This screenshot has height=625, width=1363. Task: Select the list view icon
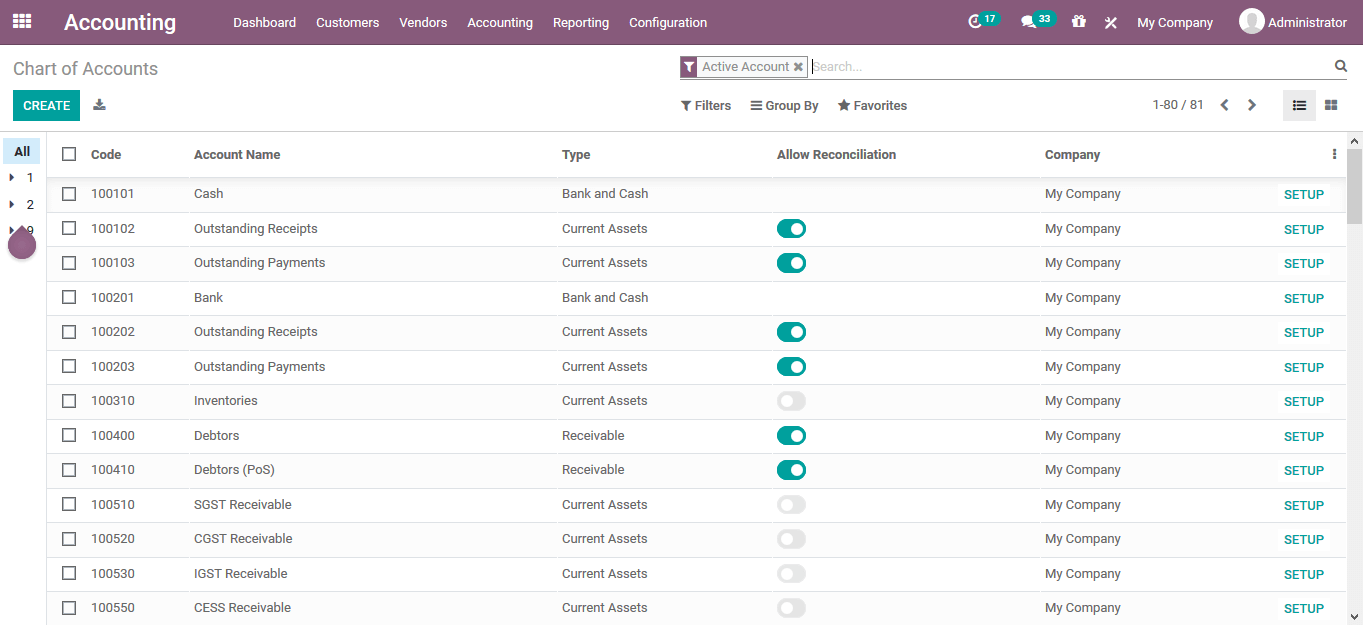point(1299,104)
